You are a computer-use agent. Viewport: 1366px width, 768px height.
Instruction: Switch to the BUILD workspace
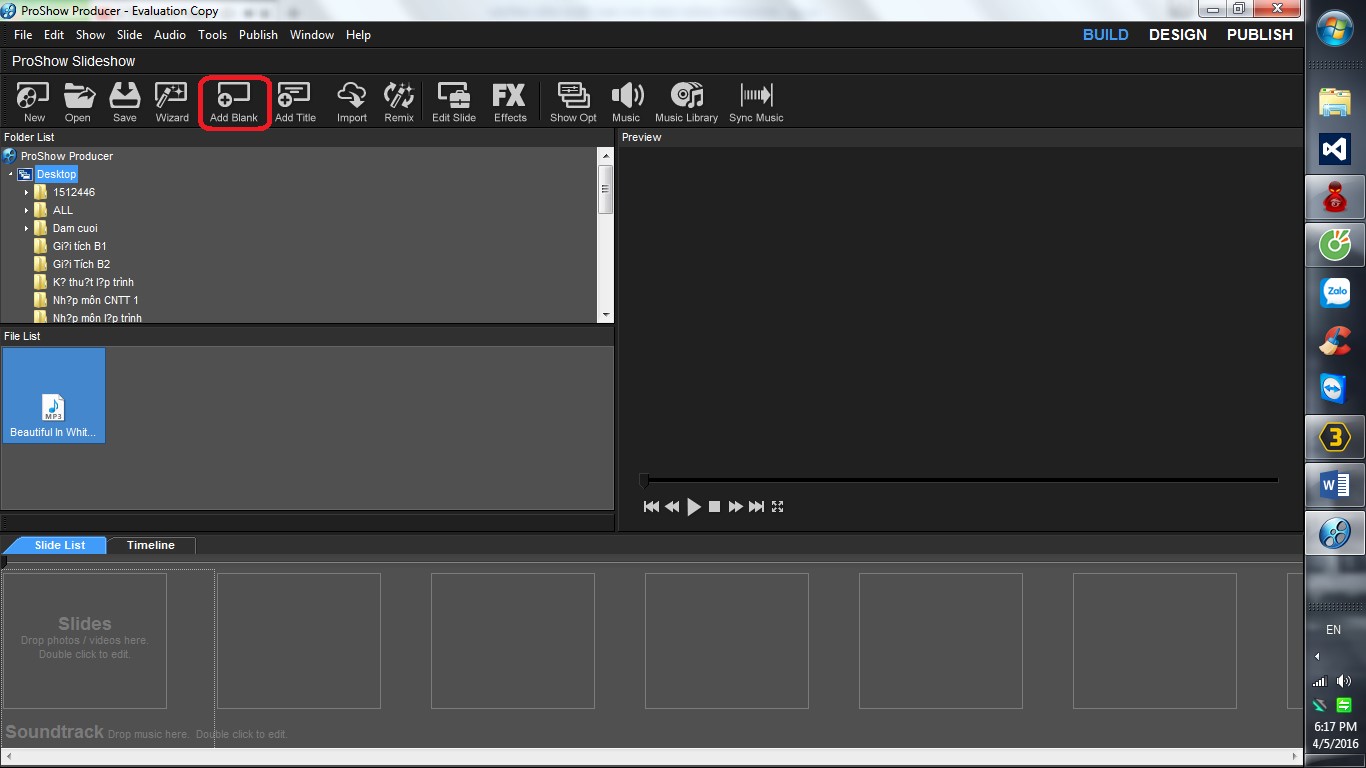coord(1106,35)
